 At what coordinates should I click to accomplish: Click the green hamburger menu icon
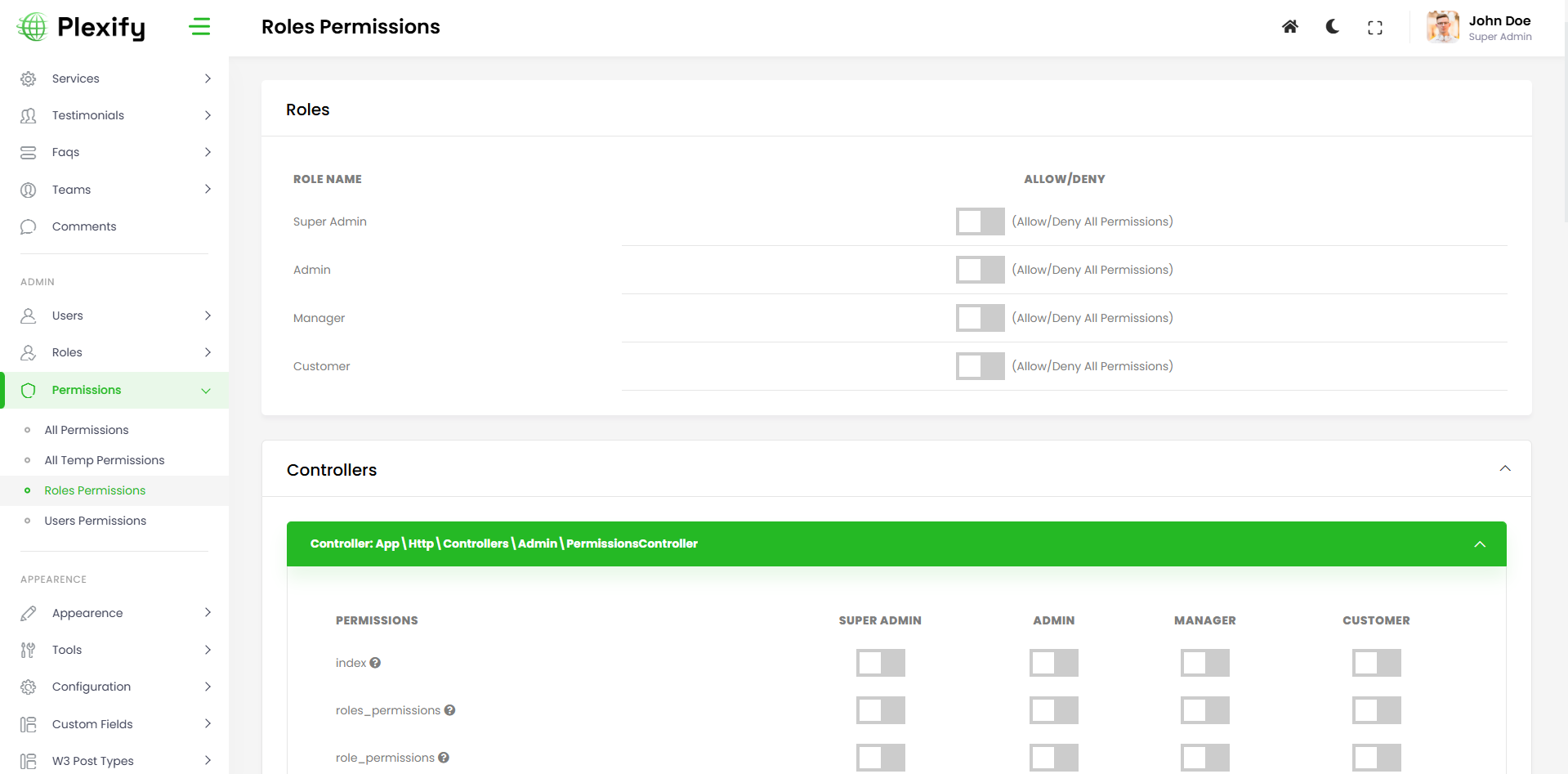click(x=199, y=27)
